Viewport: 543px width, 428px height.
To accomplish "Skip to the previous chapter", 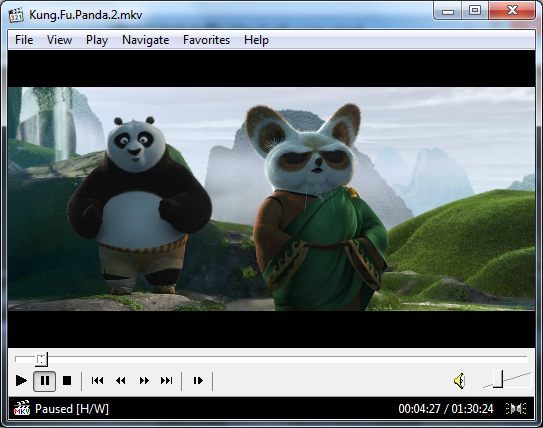I will point(97,381).
